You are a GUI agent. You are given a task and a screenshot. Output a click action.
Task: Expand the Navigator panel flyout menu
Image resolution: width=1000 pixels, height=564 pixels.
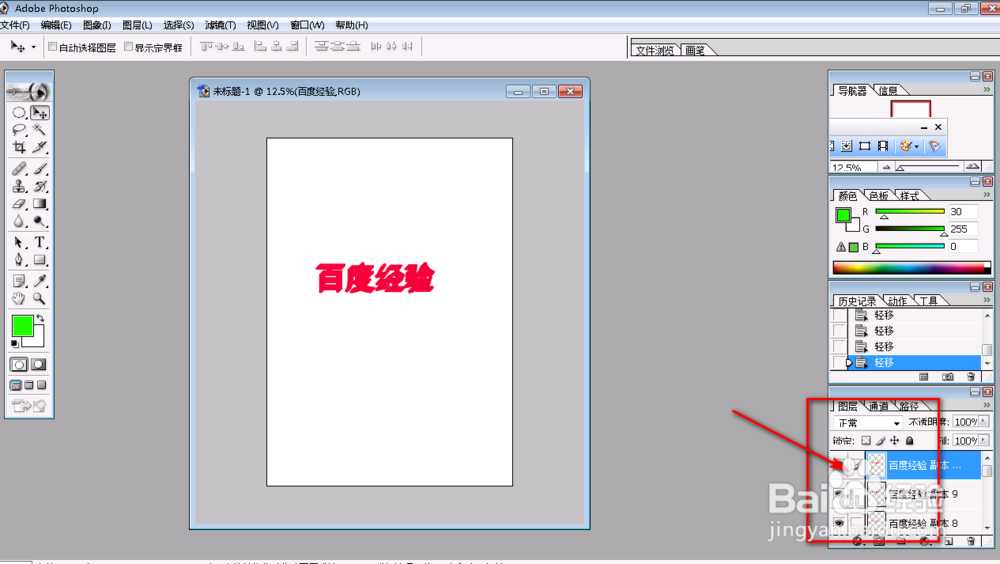point(987,90)
